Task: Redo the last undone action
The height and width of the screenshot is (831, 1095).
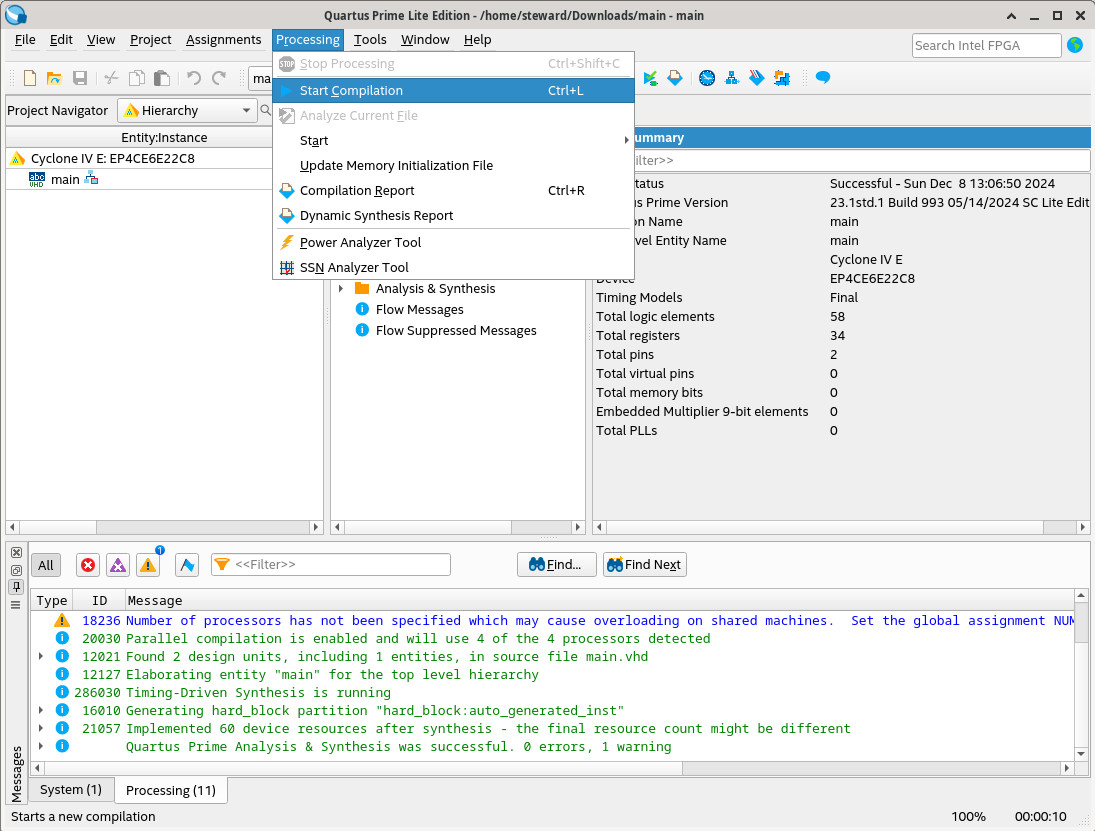Action: (x=219, y=78)
